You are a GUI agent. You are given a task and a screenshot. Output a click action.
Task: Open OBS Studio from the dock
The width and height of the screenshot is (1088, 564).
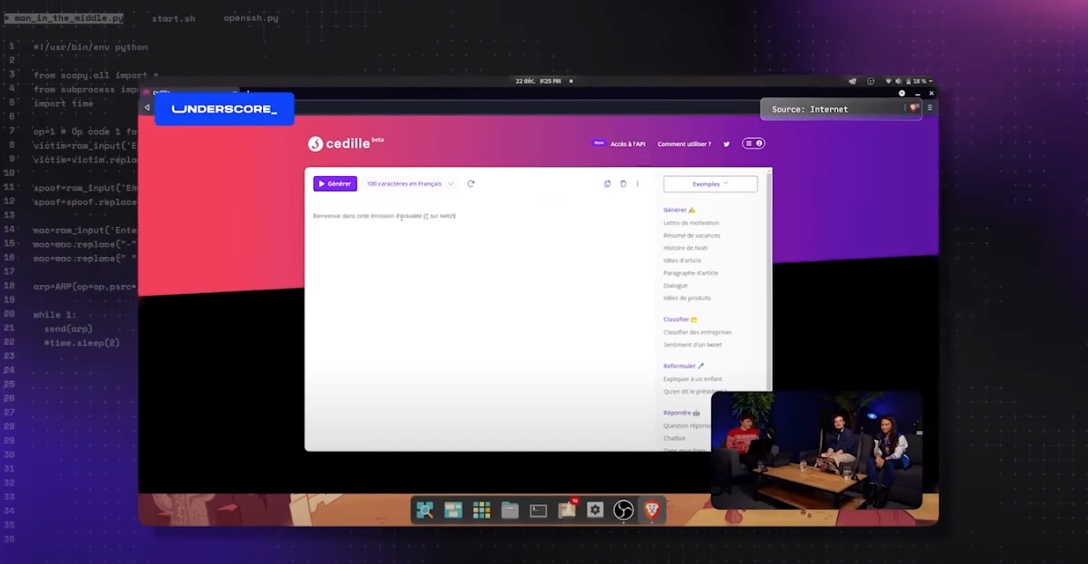(623, 510)
